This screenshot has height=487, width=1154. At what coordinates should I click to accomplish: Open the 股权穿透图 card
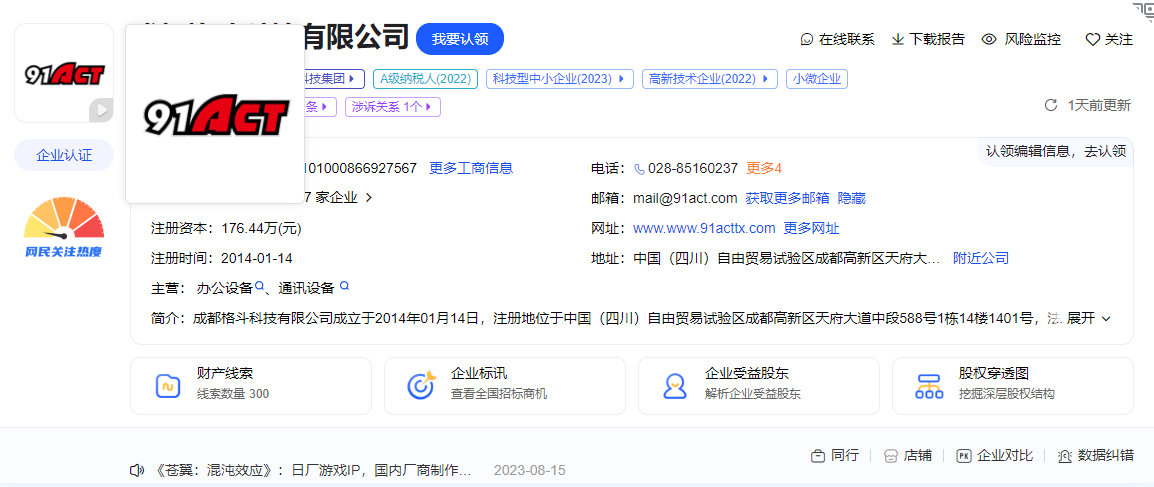click(x=1012, y=385)
